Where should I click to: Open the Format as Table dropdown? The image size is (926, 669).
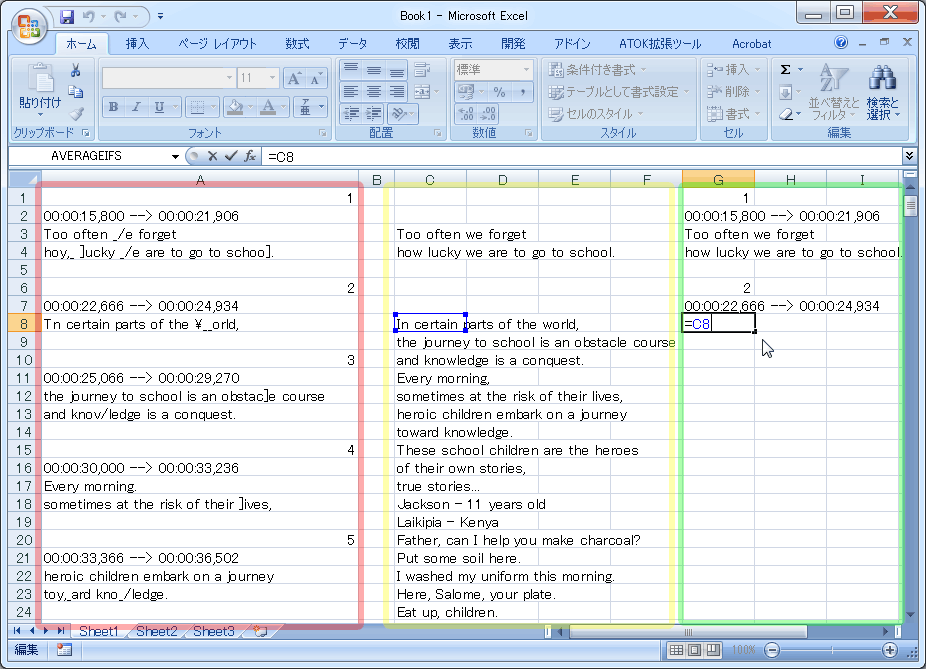point(619,92)
